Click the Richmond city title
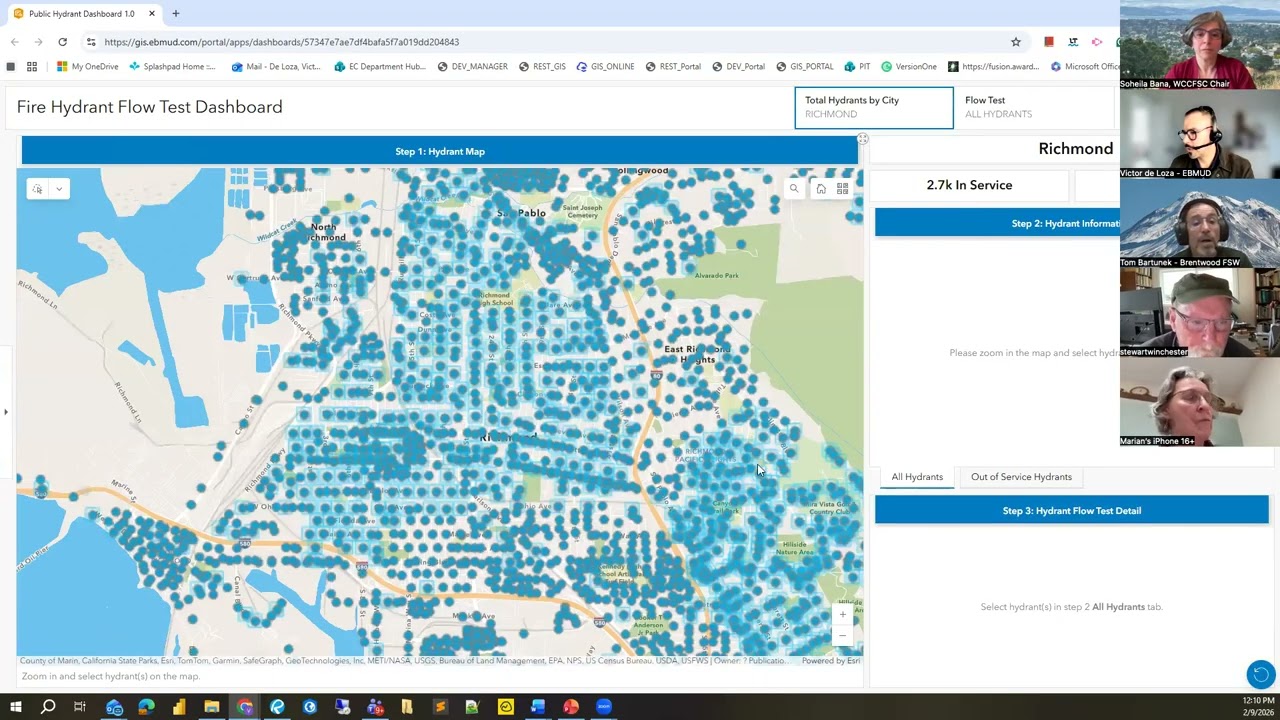The width and height of the screenshot is (1280, 720). tap(1075, 149)
